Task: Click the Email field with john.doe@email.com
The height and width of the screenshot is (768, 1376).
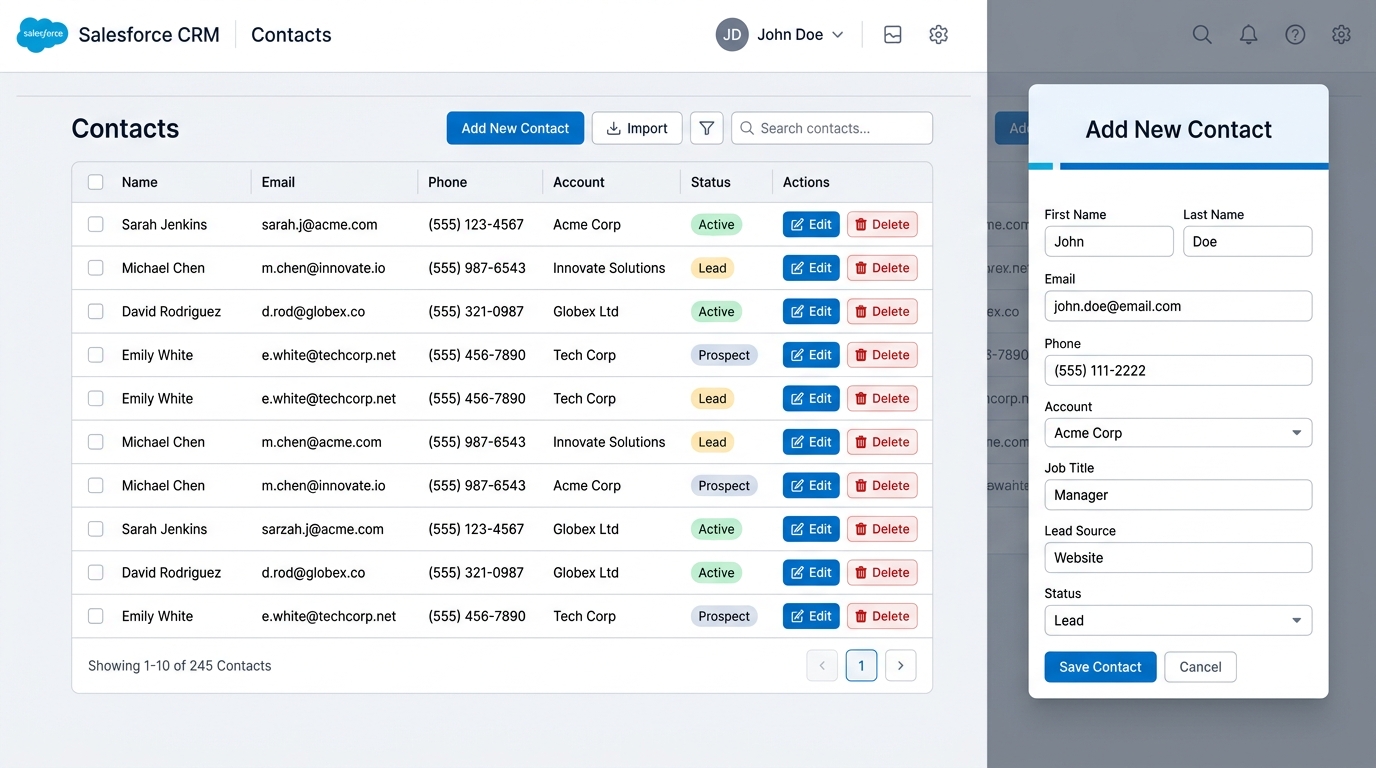Action: click(1178, 306)
